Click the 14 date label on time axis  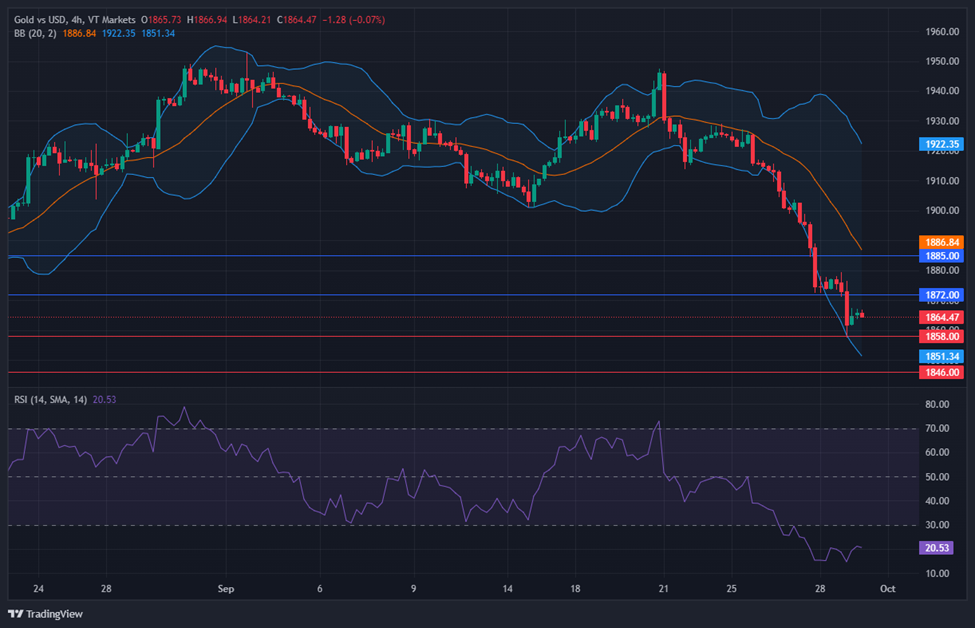click(507, 588)
